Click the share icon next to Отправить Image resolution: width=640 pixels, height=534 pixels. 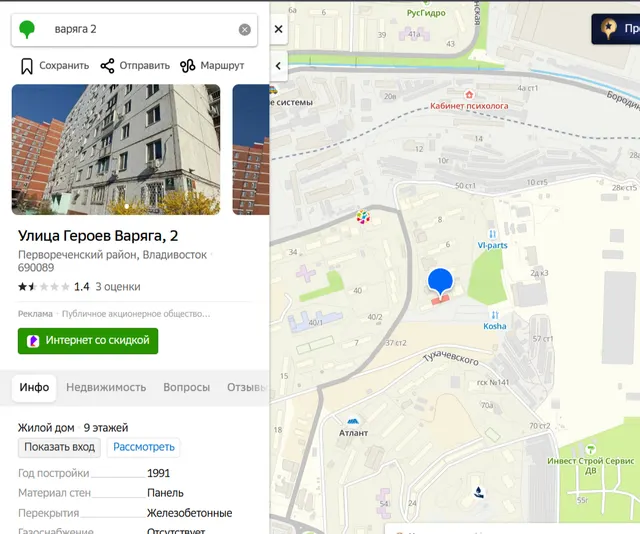[x=107, y=66]
